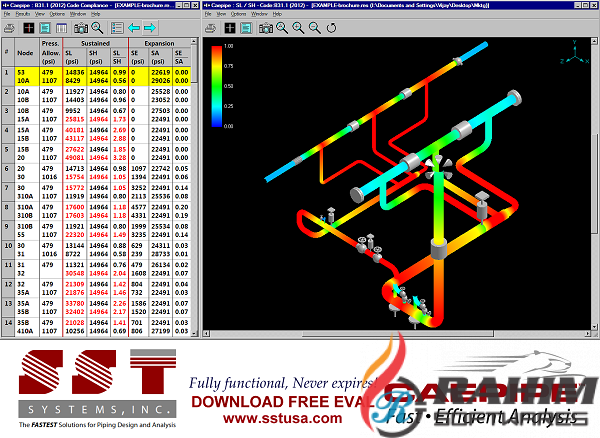Click the Expansion column group header
Viewport: 600px width, 438px height.
(x=159, y=43)
